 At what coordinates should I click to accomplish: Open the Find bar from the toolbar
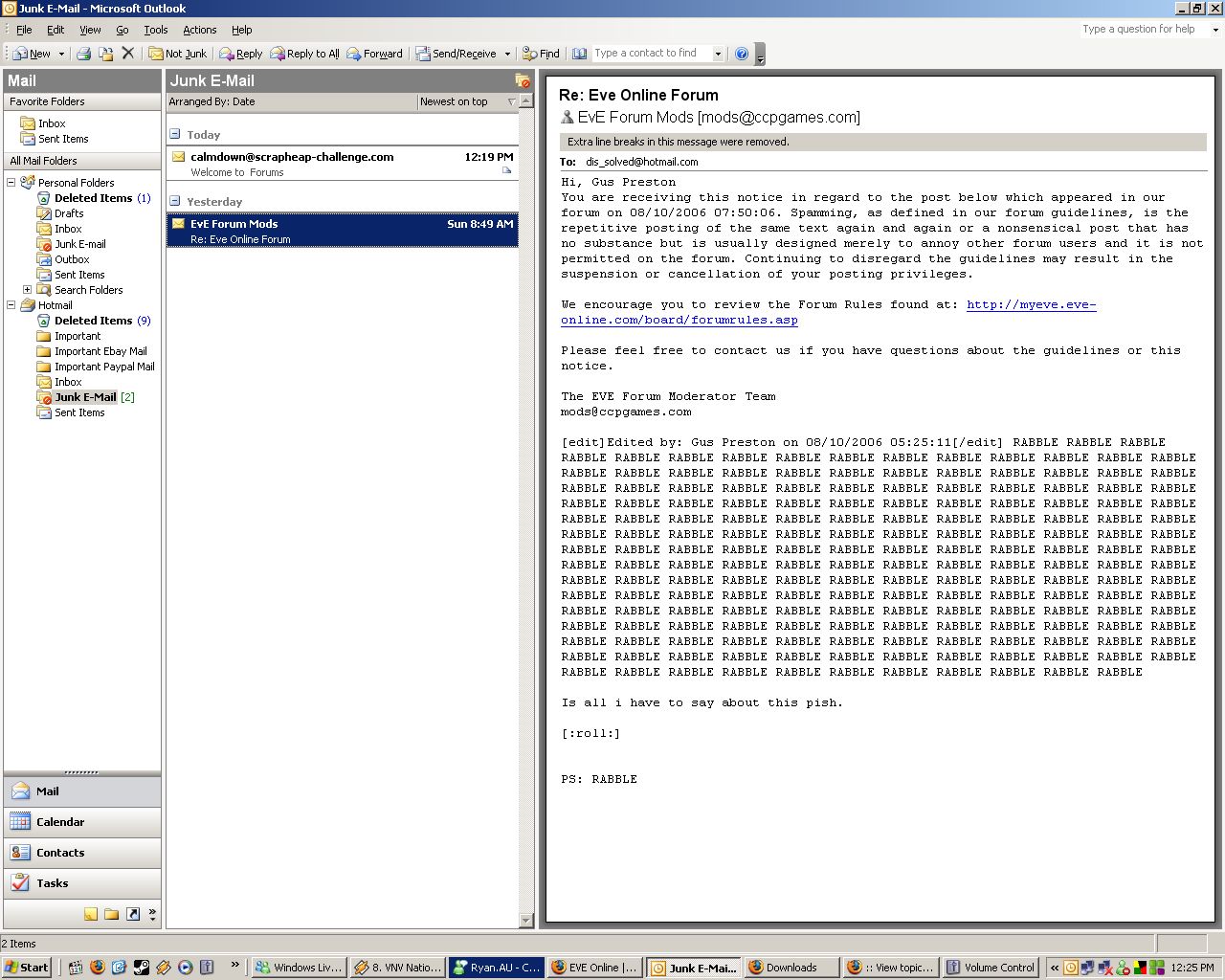[541, 54]
